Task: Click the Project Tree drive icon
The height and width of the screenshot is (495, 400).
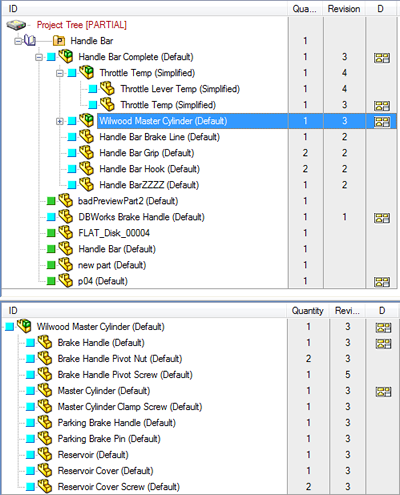Action: 16,25
